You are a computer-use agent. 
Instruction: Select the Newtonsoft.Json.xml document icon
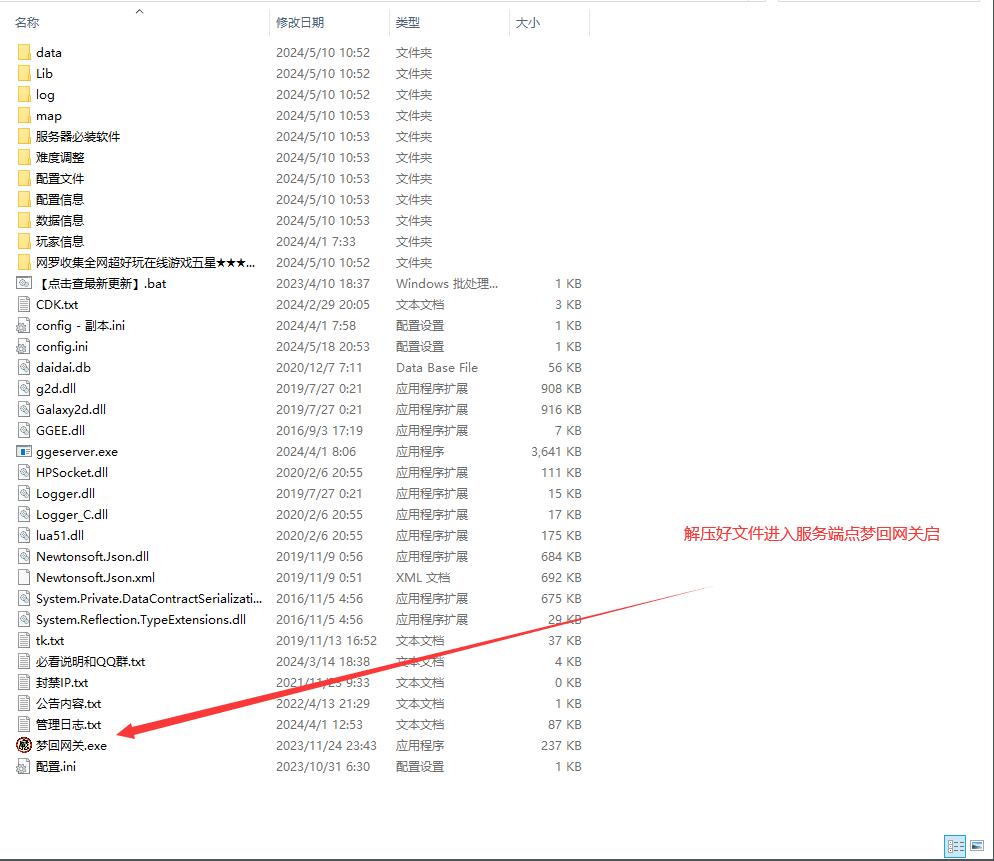(x=24, y=577)
